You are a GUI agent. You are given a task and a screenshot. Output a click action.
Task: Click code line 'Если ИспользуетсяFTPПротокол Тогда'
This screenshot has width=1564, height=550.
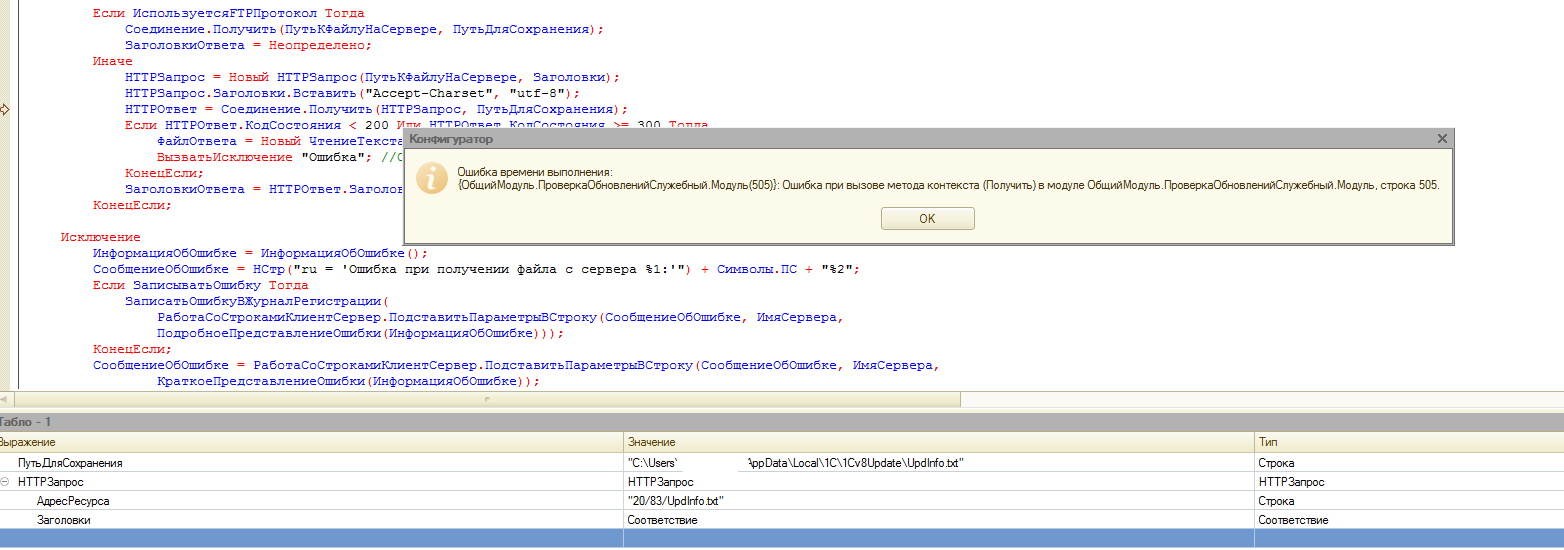point(228,13)
